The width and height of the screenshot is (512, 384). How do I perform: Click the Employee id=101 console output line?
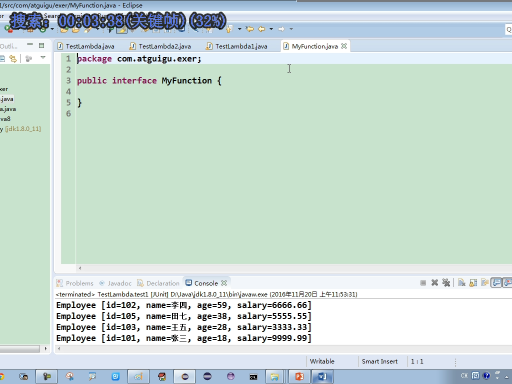184,338
